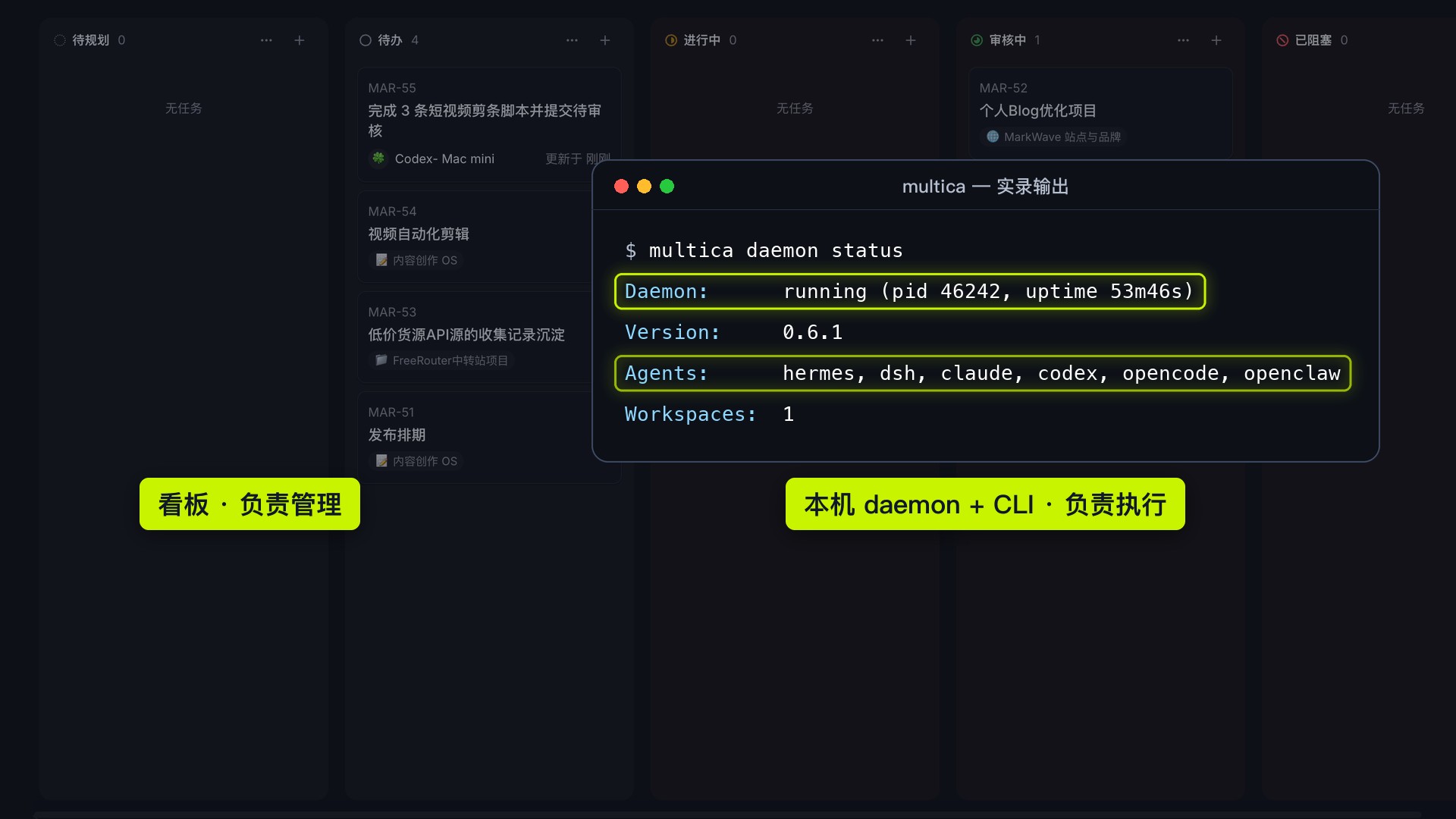
Task: Click the 审核中 green status icon
Action: (x=977, y=40)
